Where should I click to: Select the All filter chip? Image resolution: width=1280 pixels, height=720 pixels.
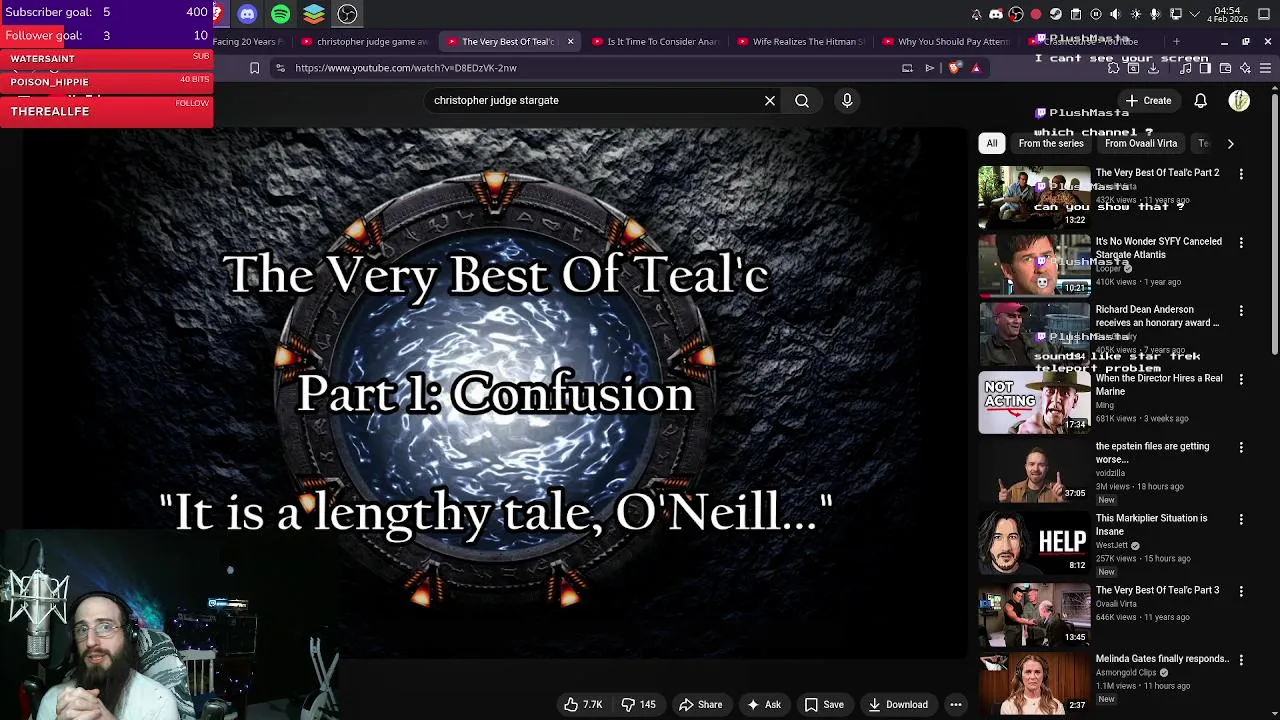[x=992, y=143]
